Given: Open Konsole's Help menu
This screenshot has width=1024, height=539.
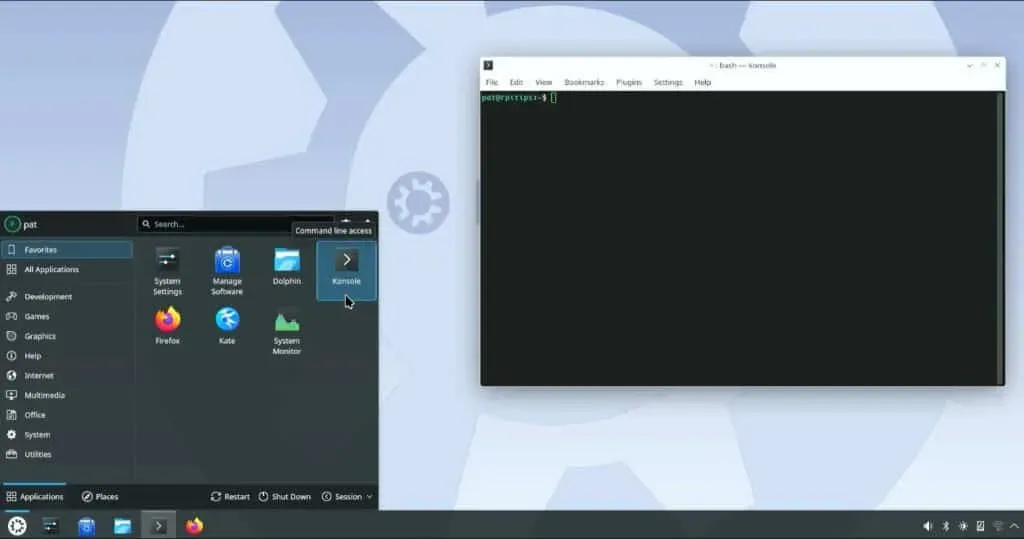Looking at the screenshot, I should 703,82.
